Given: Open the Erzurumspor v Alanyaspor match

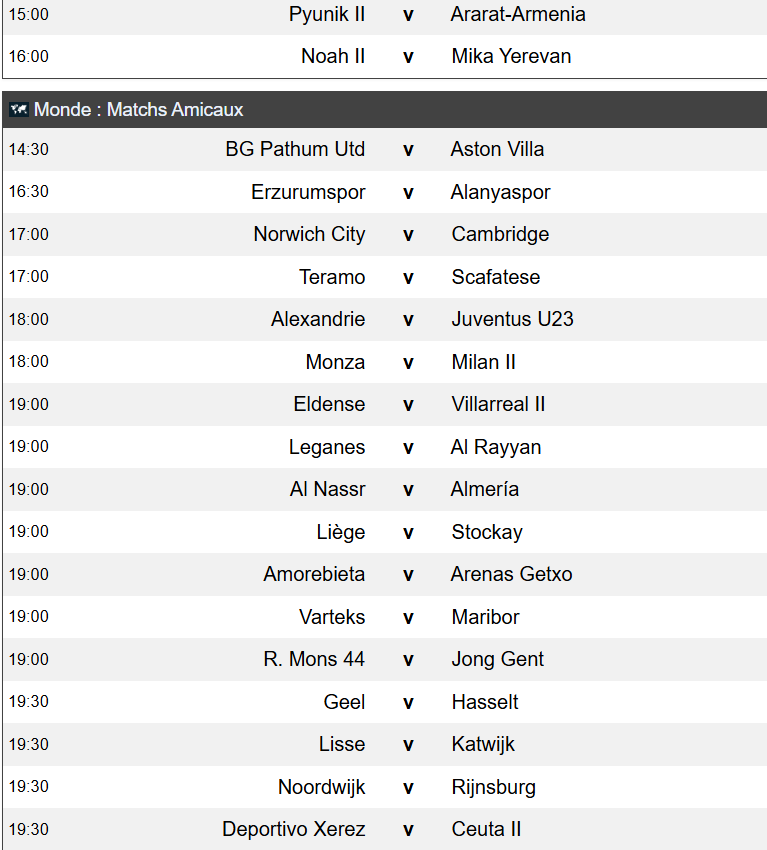Looking at the screenshot, I should [x=385, y=192].
